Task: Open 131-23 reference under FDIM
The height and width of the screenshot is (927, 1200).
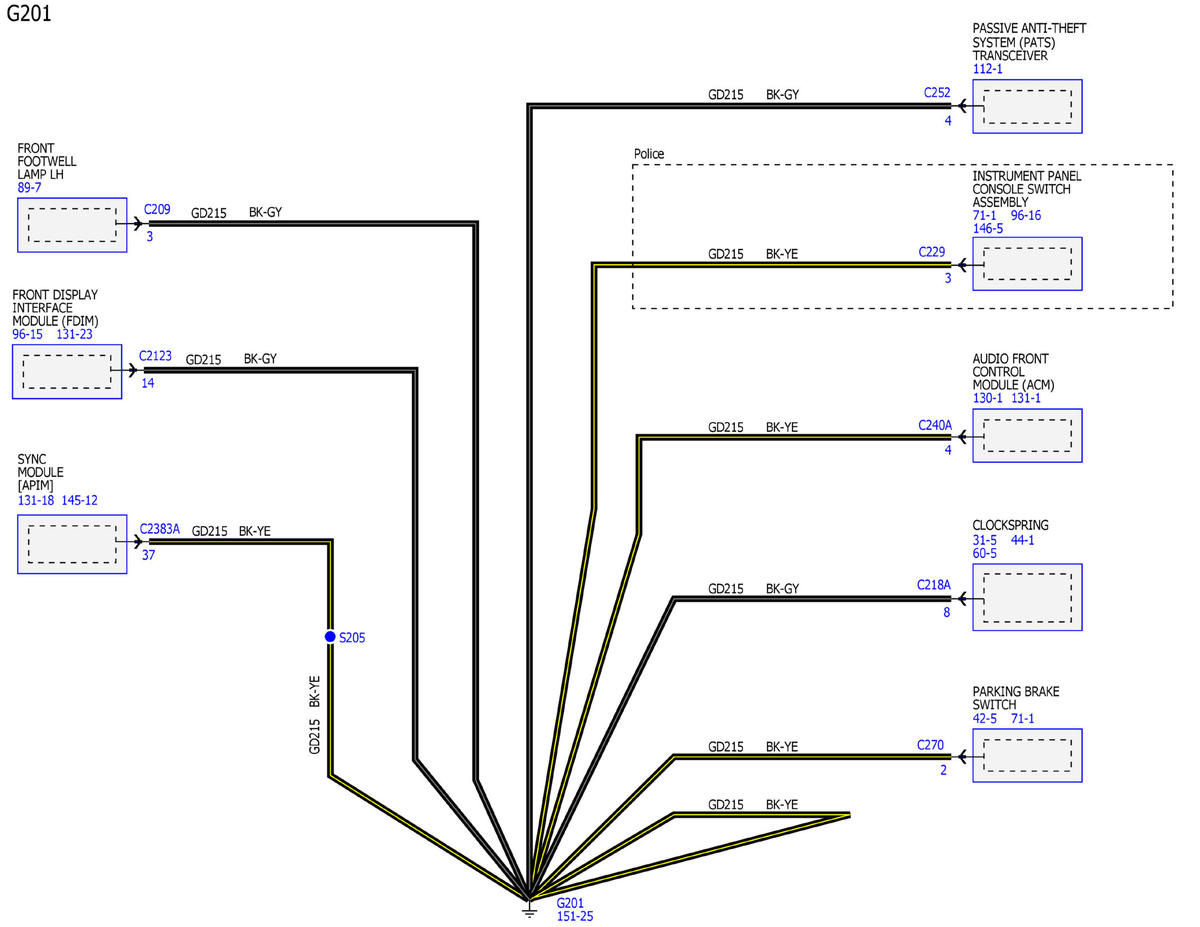Action: coord(75,334)
